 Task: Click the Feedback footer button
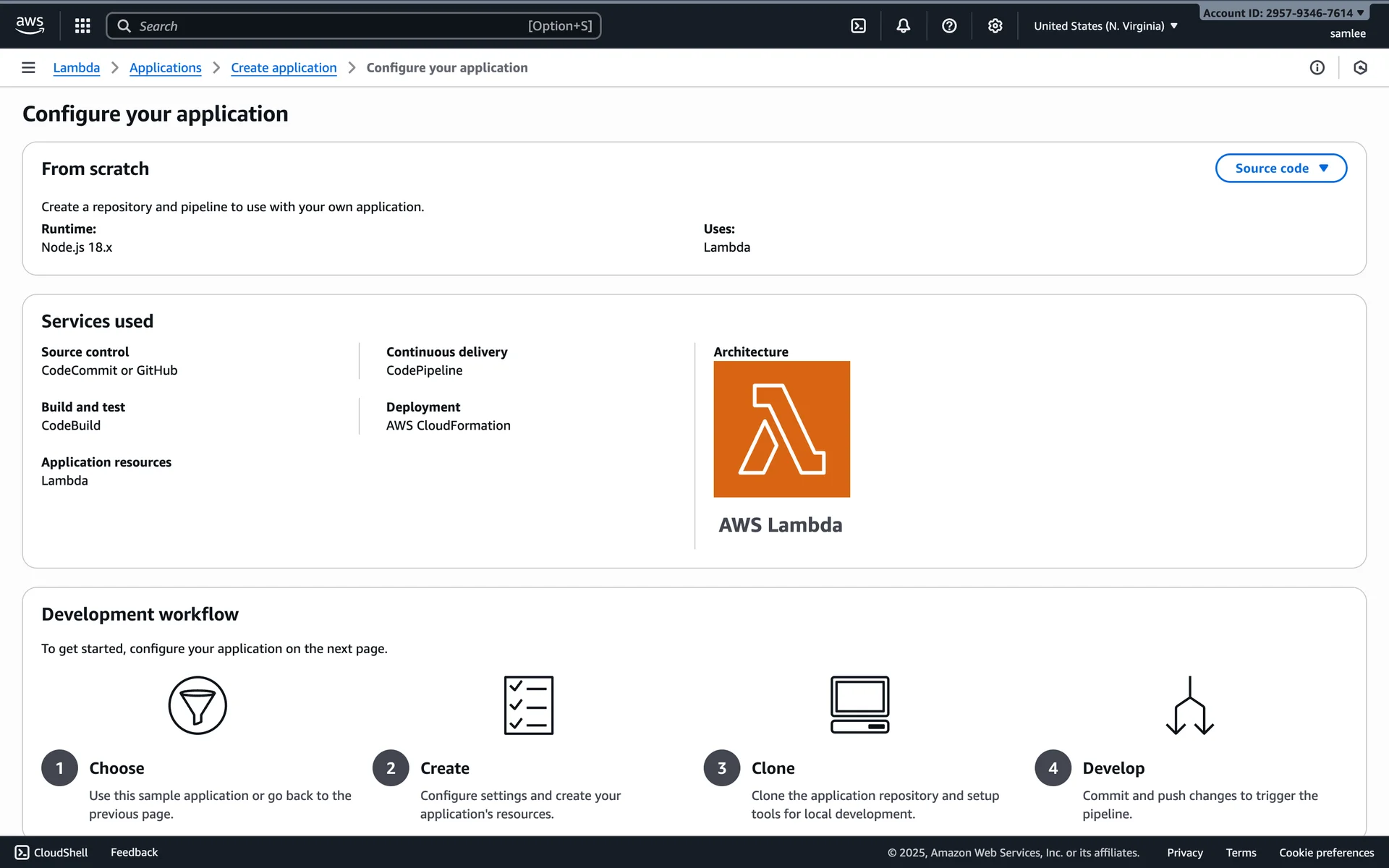[134, 852]
